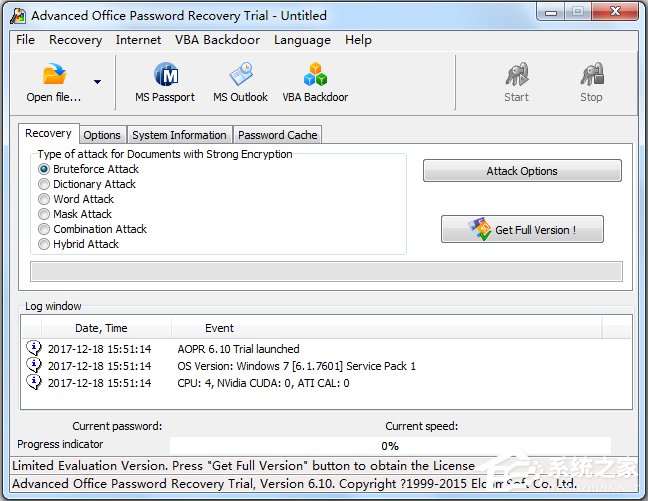Click the Attack Options button
The width and height of the screenshot is (648, 501).
coord(522,171)
